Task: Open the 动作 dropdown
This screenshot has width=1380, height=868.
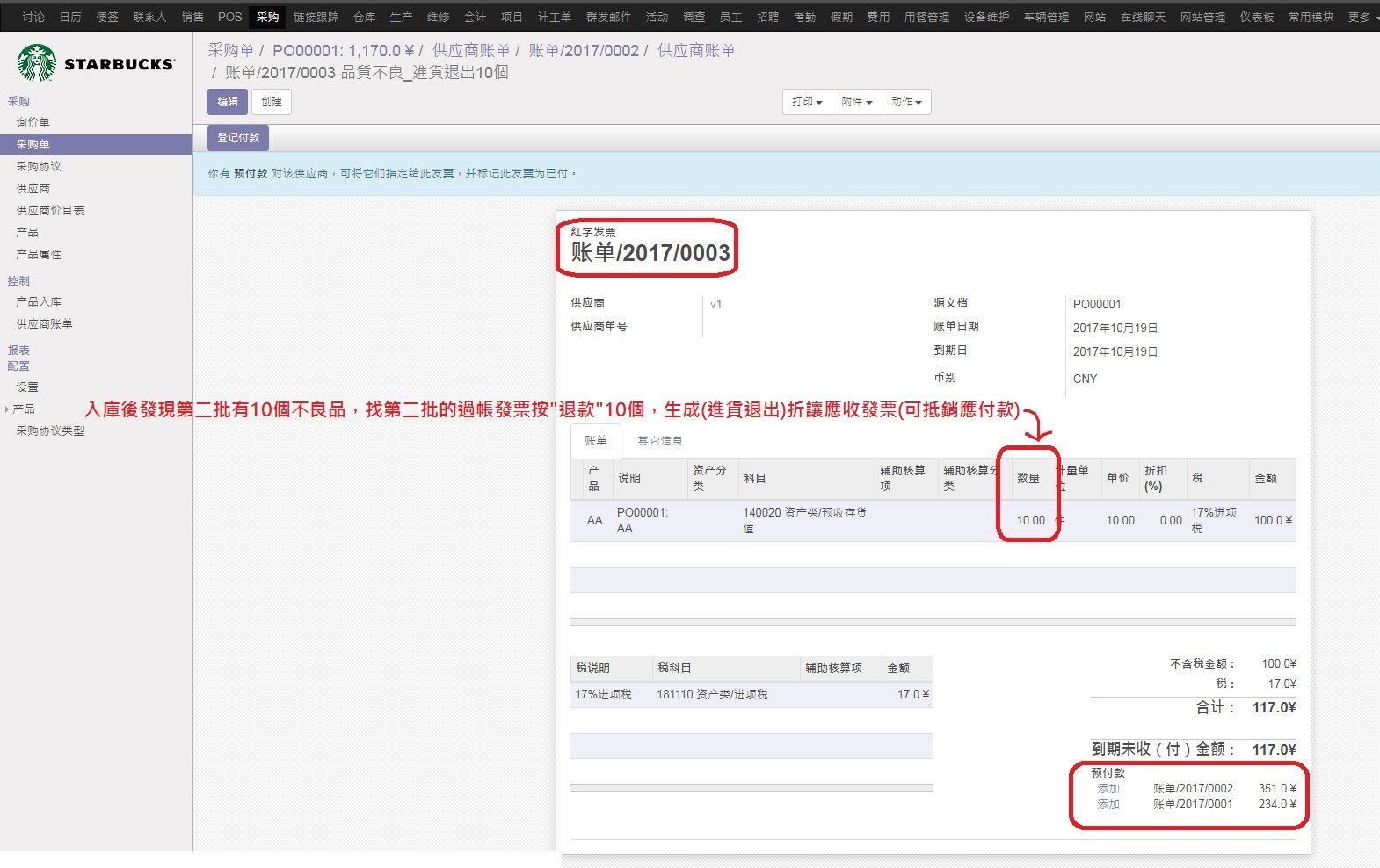Action: pyautogui.click(x=906, y=102)
